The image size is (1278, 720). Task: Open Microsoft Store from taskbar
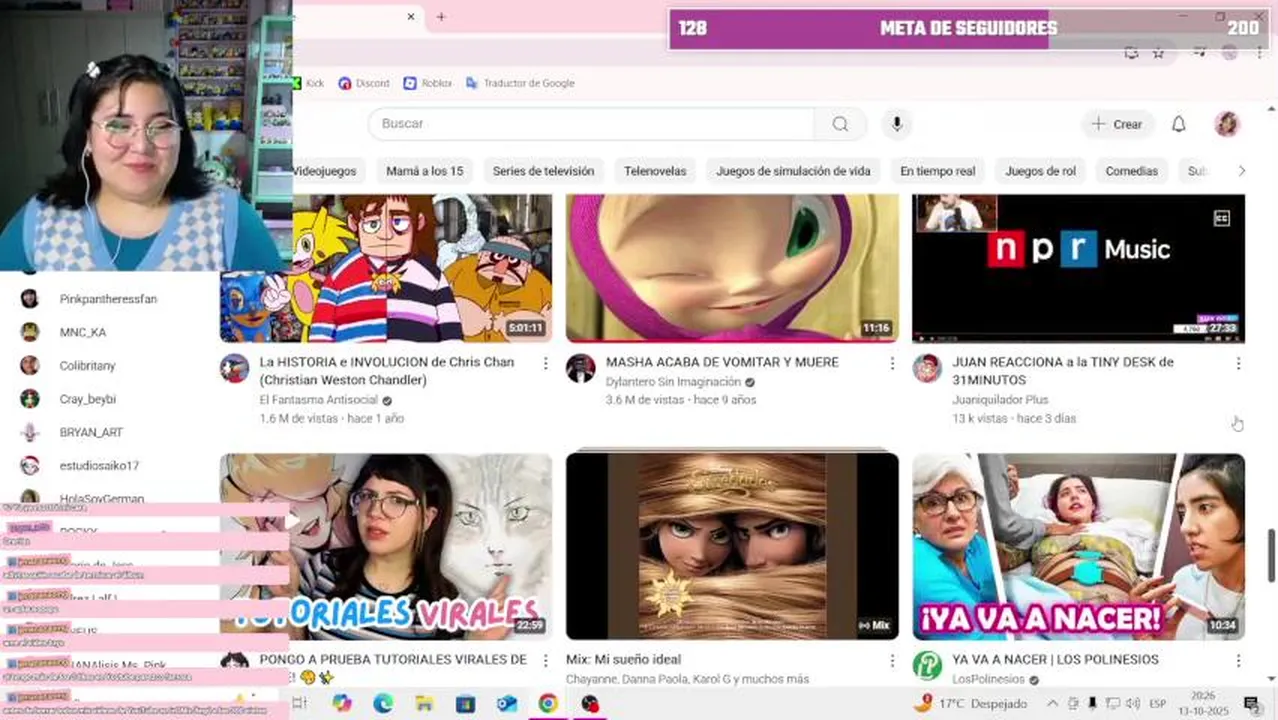click(x=465, y=704)
